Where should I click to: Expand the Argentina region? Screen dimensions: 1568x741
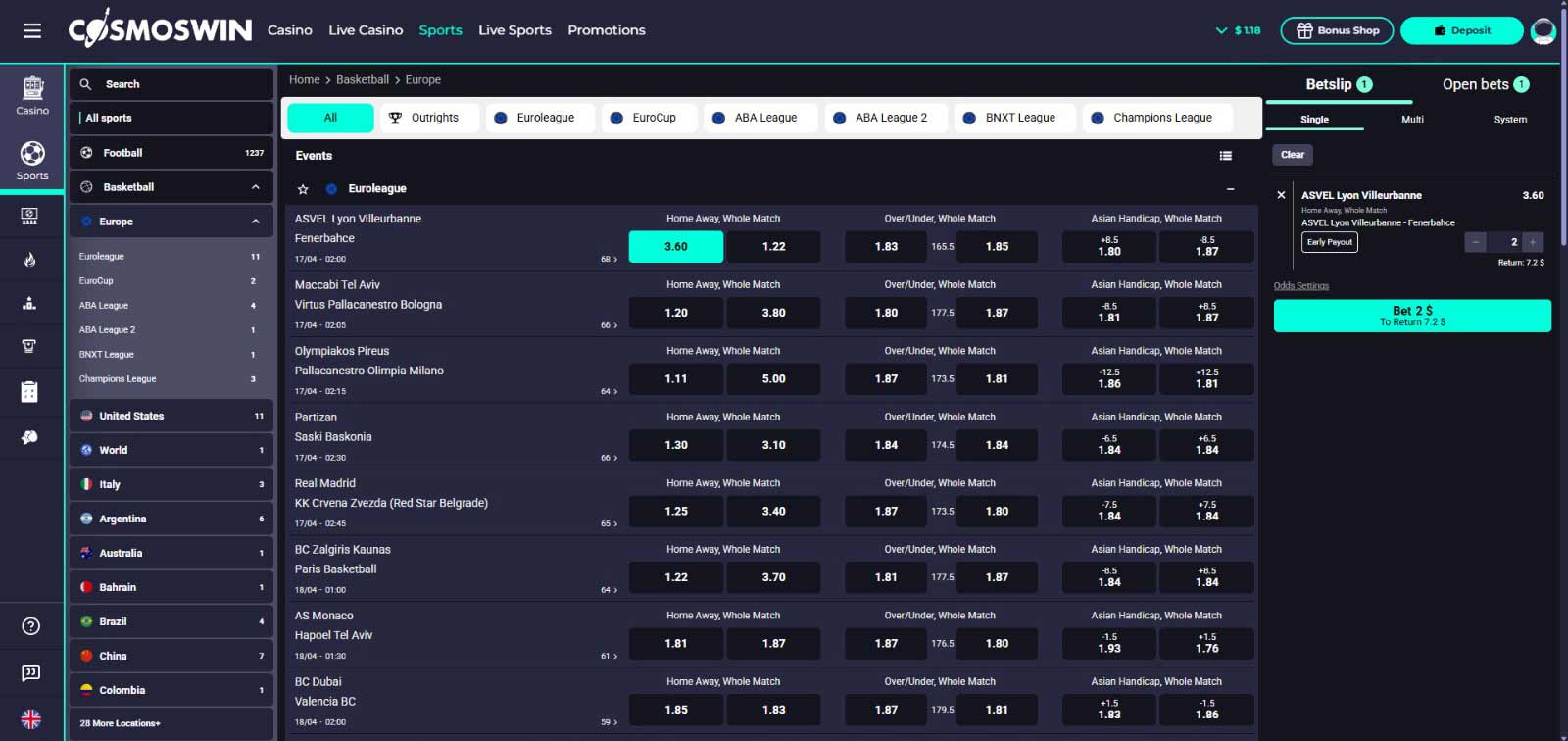click(x=171, y=519)
